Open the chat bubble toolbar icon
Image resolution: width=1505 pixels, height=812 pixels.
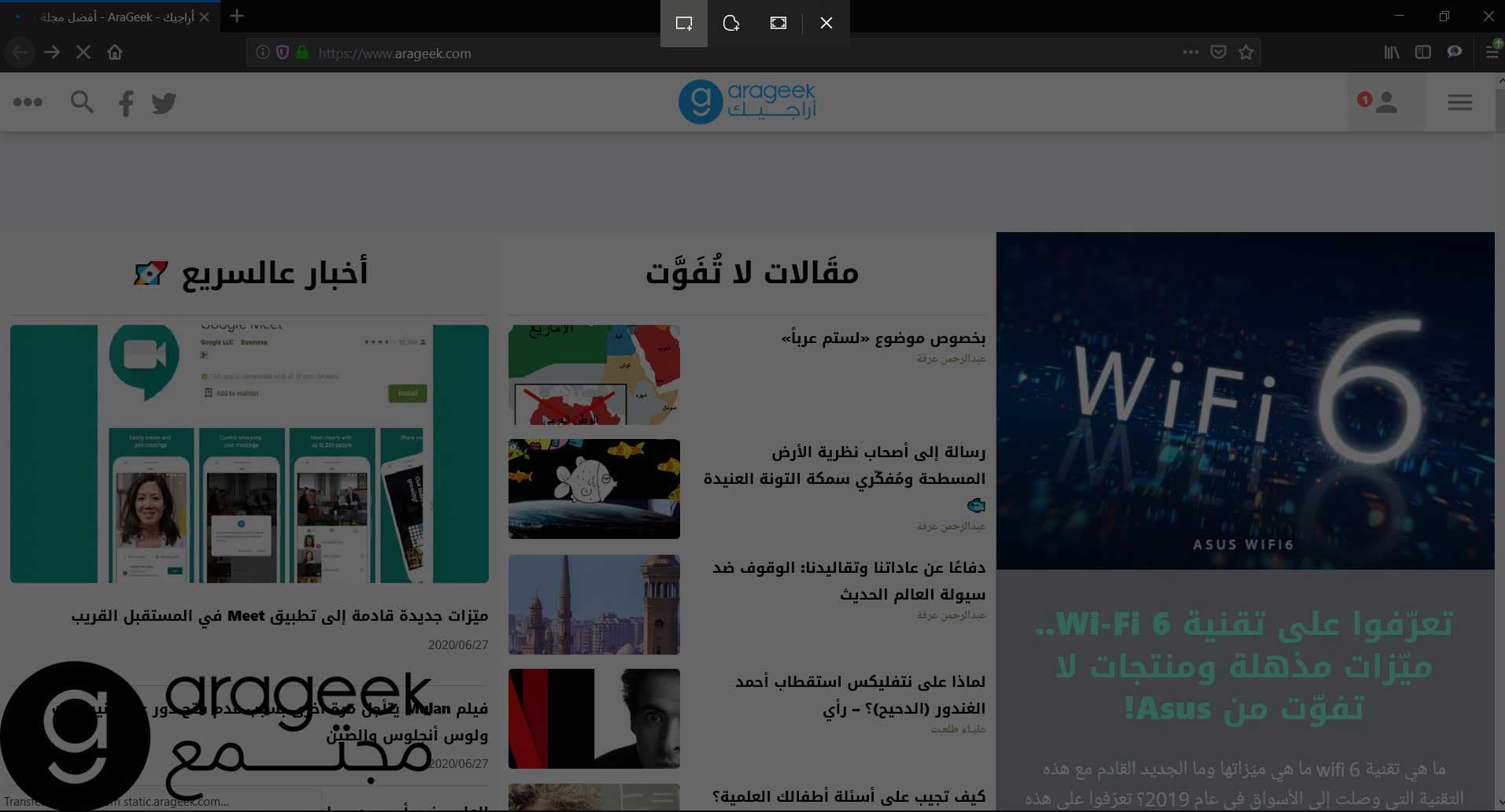click(x=1455, y=53)
